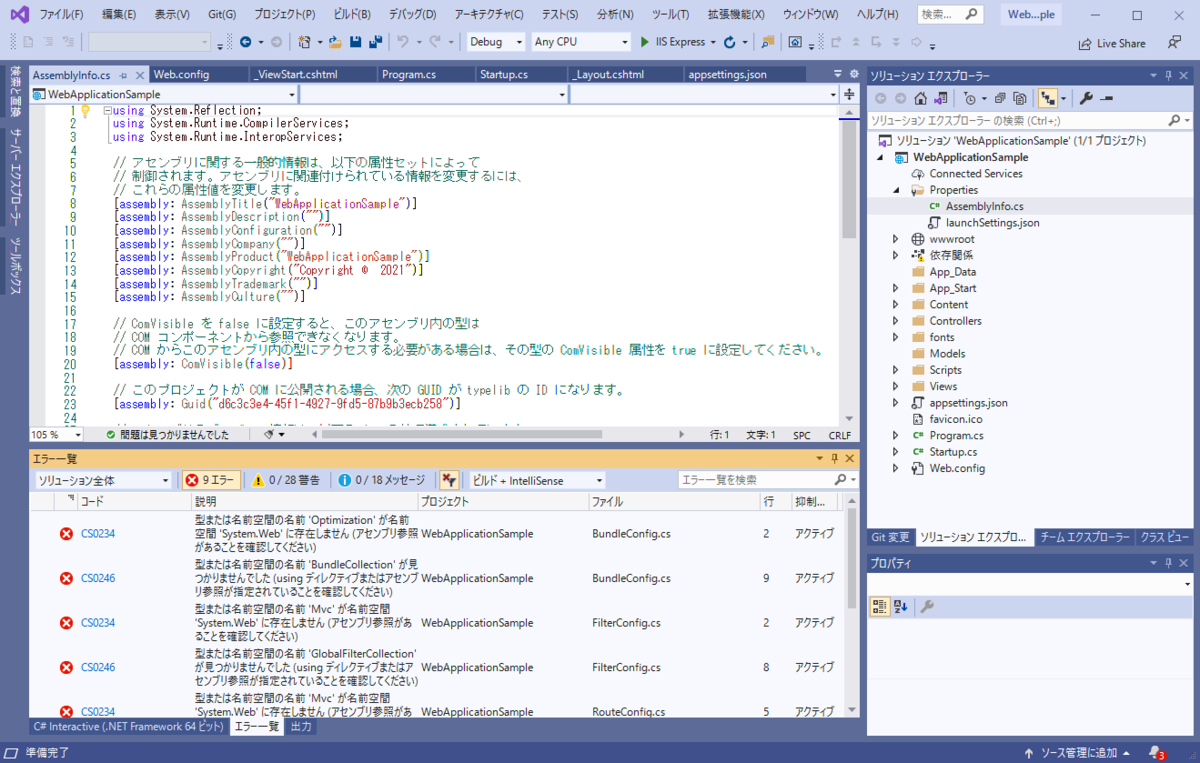This screenshot has width=1200, height=763.
Task: Toggle Alphabetical sort in Properties panel
Action: 900,606
